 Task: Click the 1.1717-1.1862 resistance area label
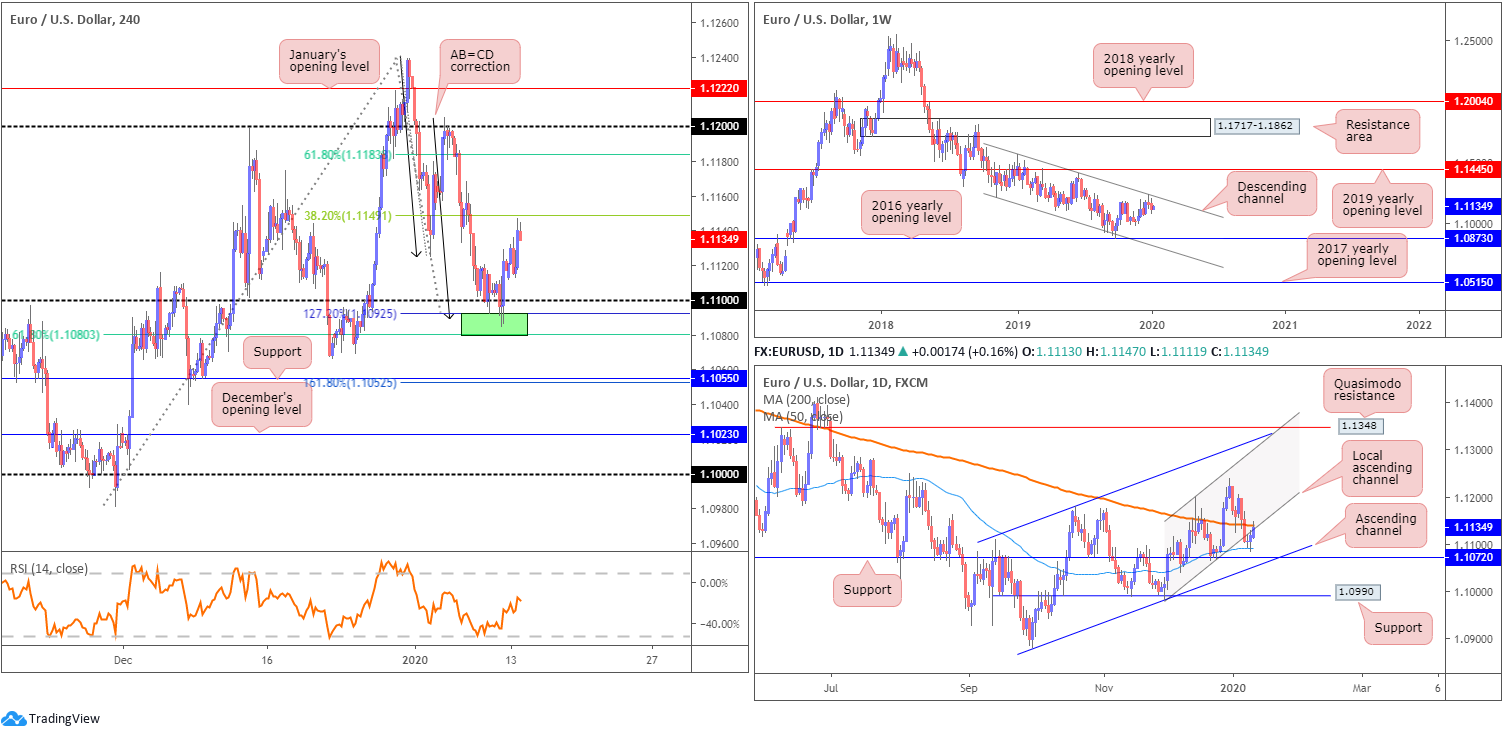[x=1253, y=127]
